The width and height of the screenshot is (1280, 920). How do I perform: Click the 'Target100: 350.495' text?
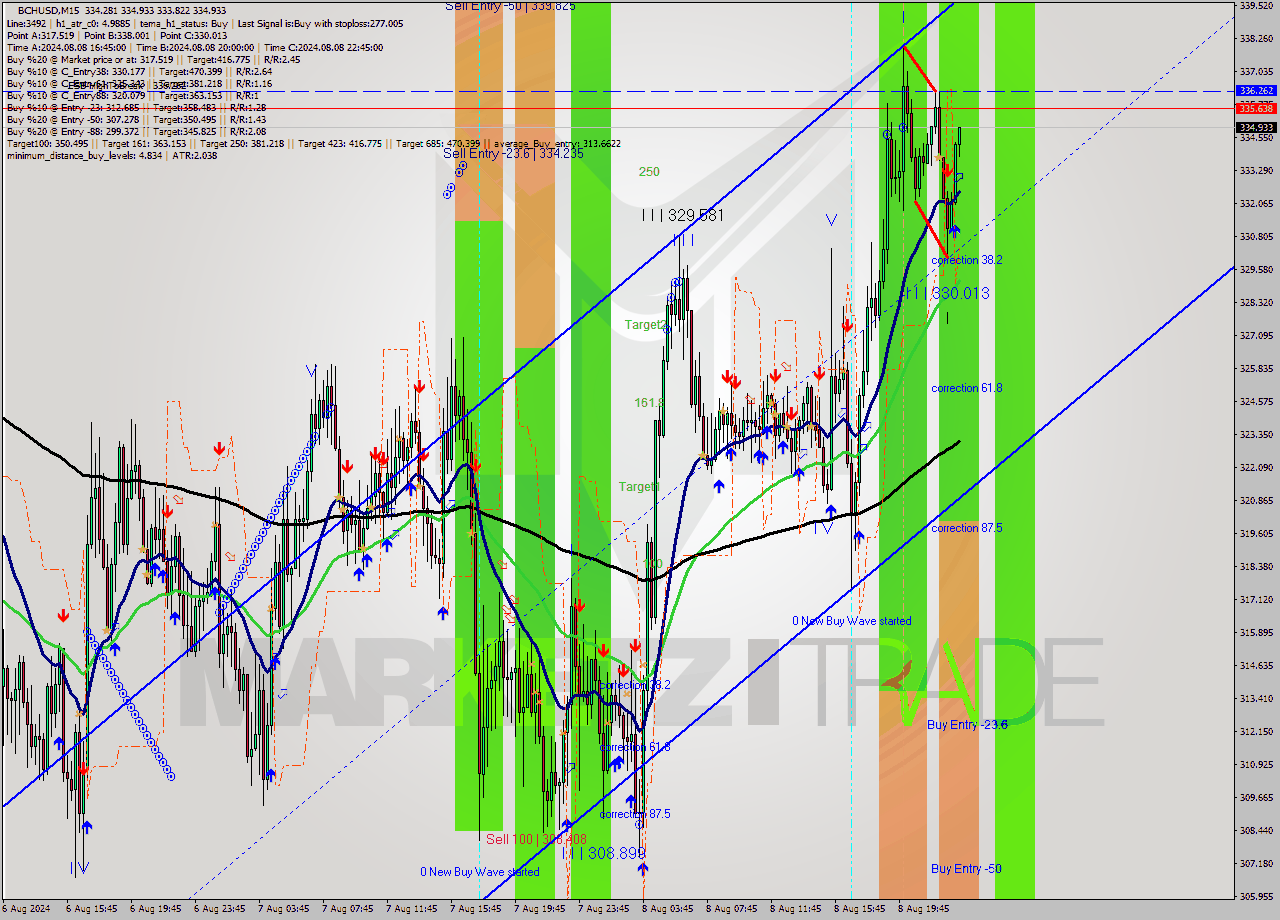(x=46, y=143)
